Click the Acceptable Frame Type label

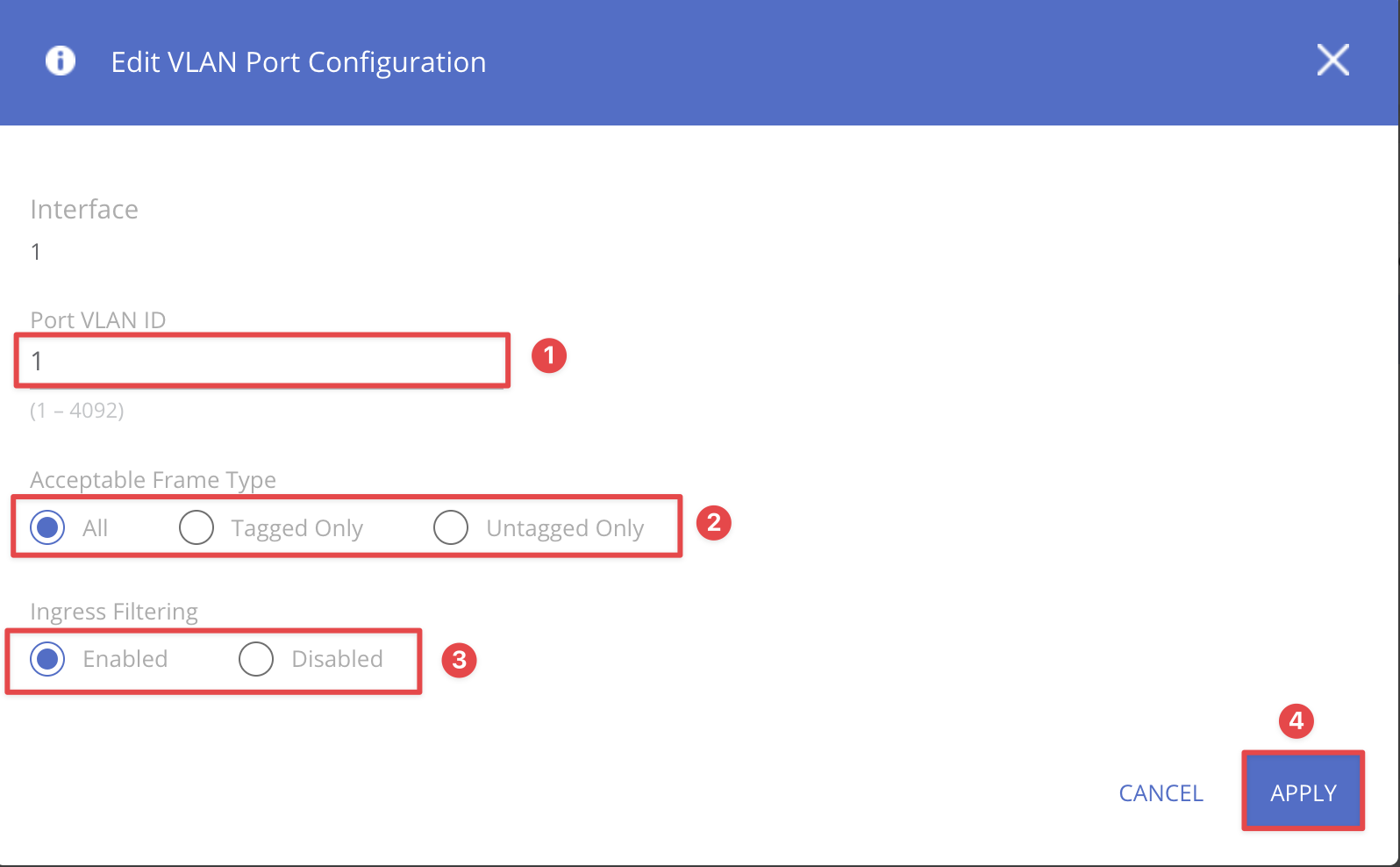coord(154,480)
